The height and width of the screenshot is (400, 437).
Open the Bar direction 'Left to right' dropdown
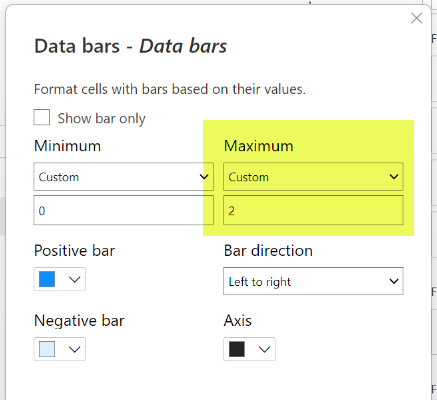[313, 281]
